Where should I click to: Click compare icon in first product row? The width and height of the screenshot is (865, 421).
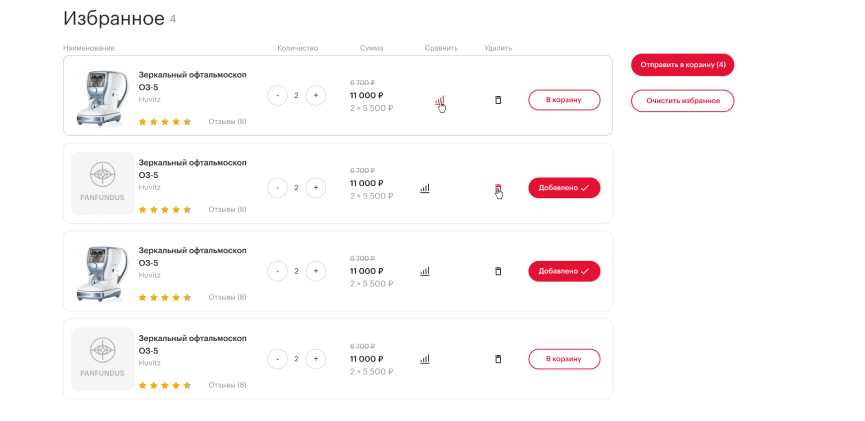click(438, 100)
